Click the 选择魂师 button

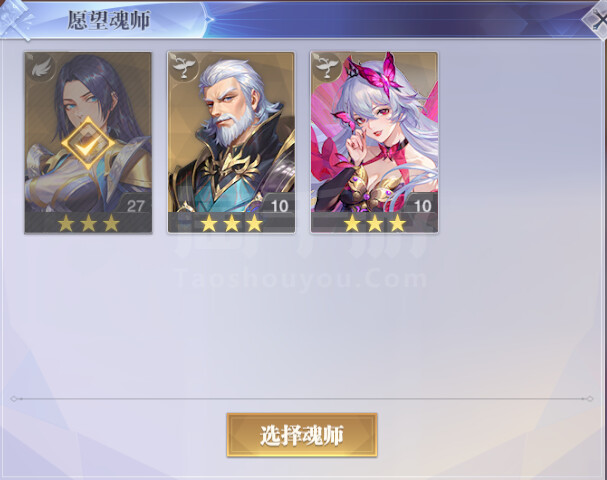[x=302, y=435]
